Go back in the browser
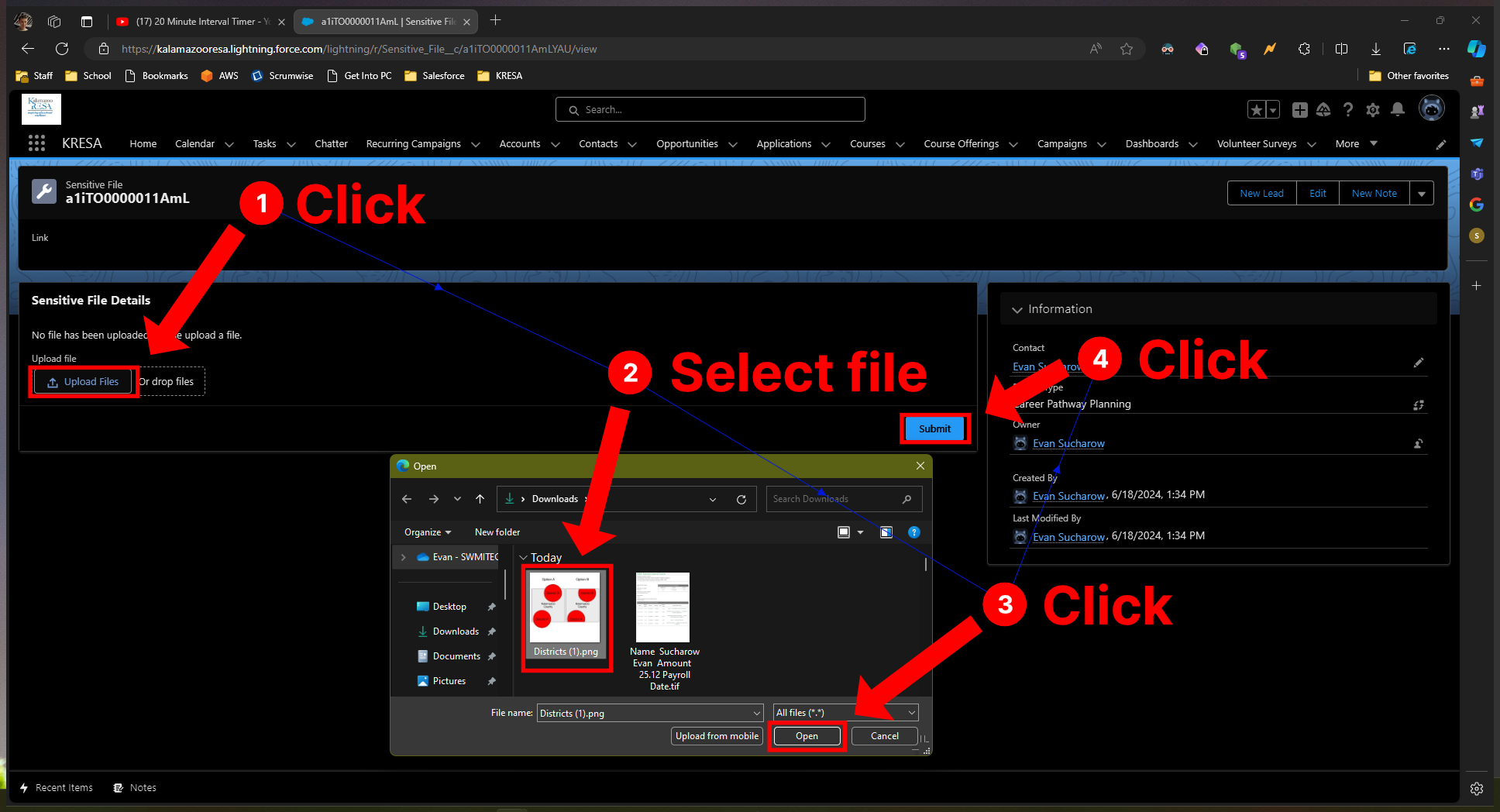Image resolution: width=1500 pixels, height=812 pixels. coord(28,49)
